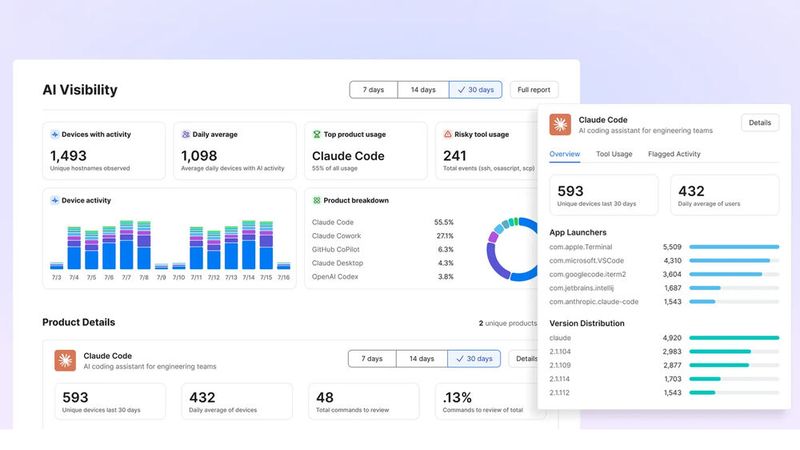Select 30 days in Product Details Claude Code card

pyautogui.click(x=474, y=359)
